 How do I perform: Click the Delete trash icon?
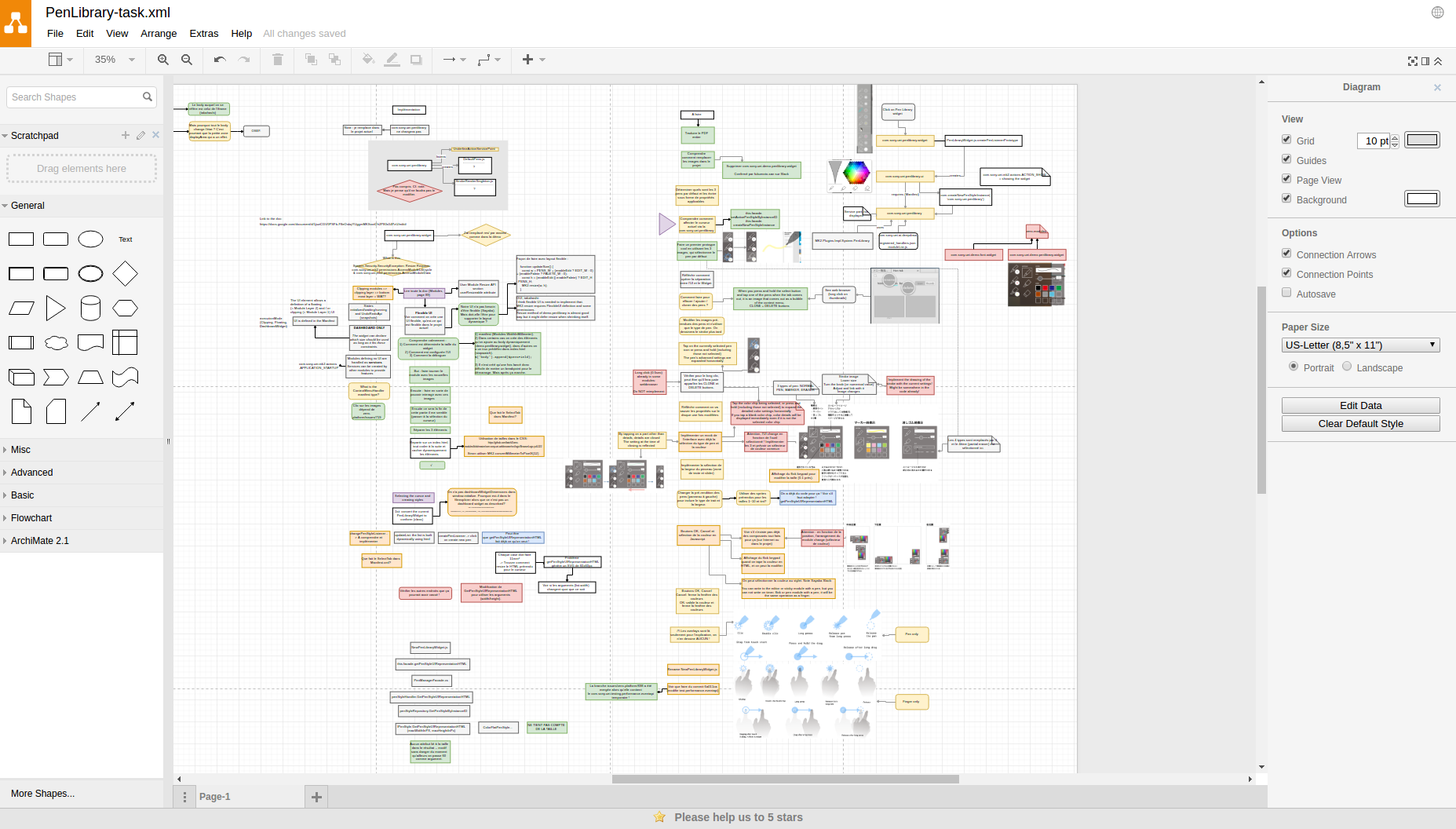coord(278,60)
